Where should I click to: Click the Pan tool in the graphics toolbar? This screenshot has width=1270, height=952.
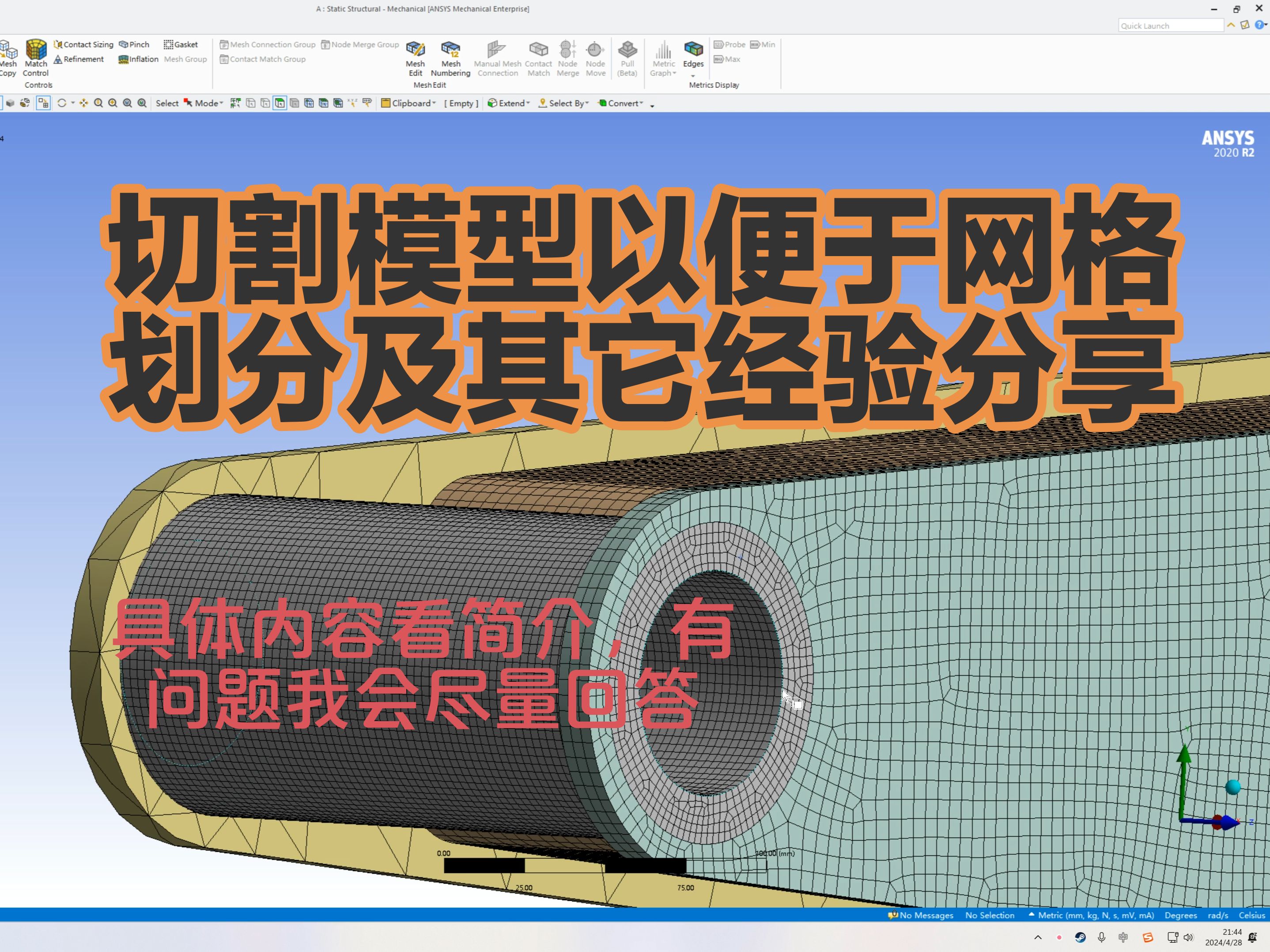pyautogui.click(x=84, y=103)
